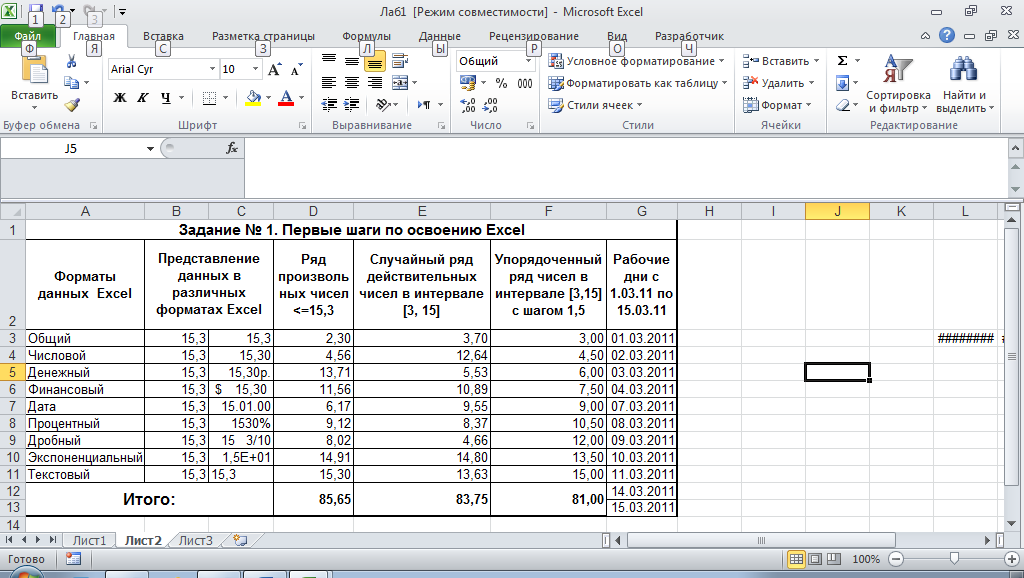Screen dimensions: 1024x578
Task: Toggle Italic formatting К
Action: pos(142,98)
